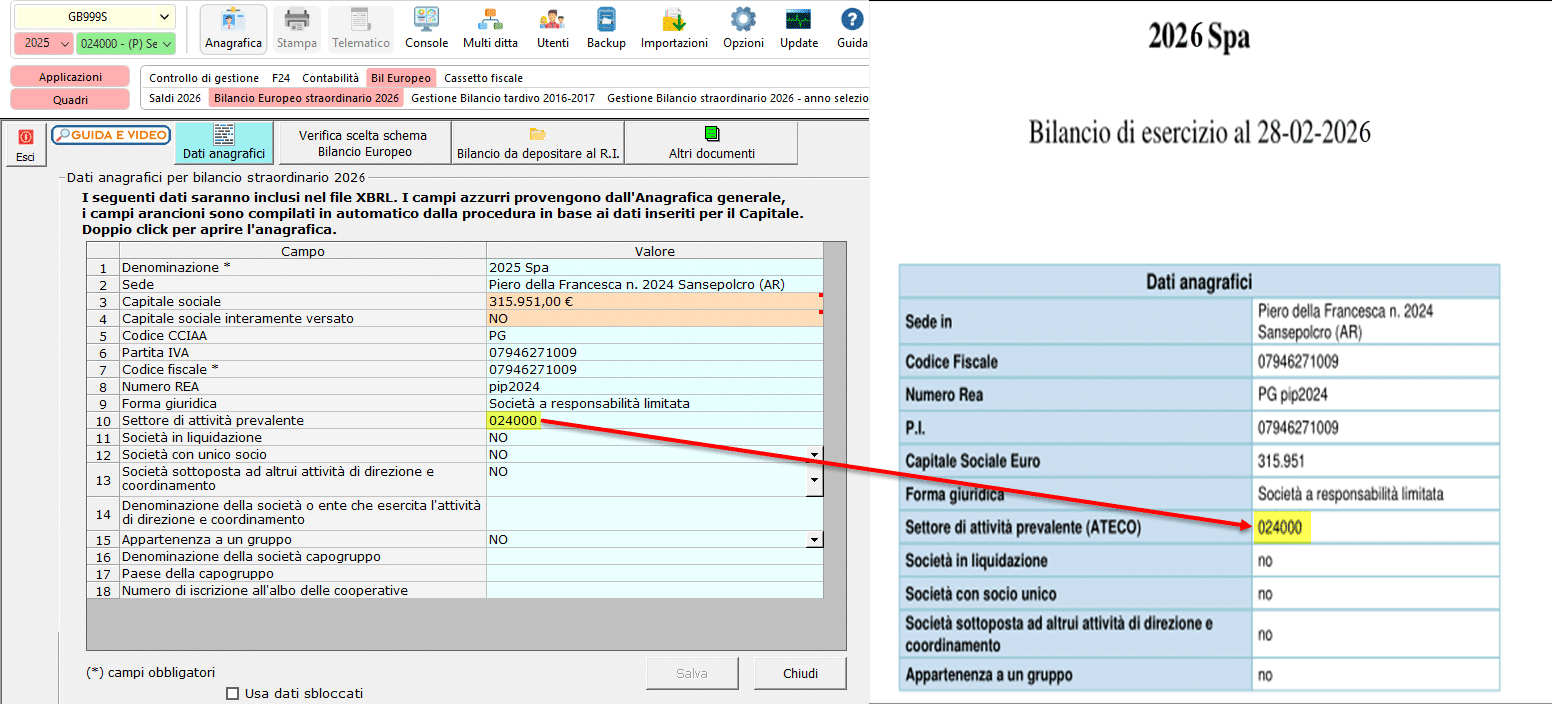
Task: Select Bilancio Europeo straordinario 2026
Action: pos(307,98)
